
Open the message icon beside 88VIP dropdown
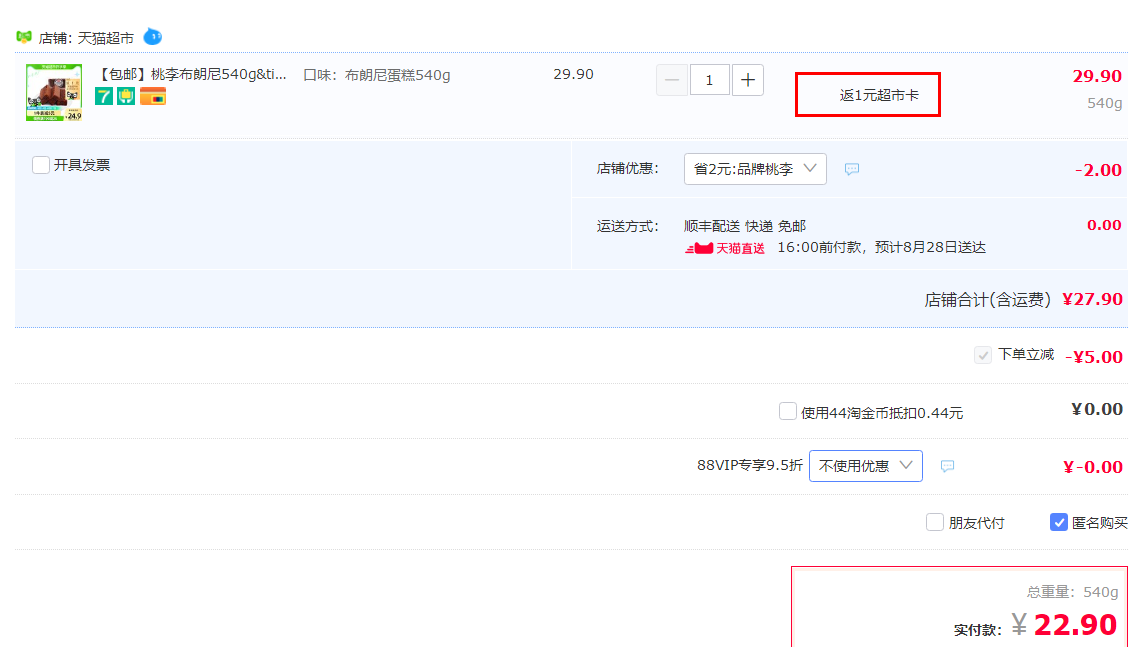(947, 466)
